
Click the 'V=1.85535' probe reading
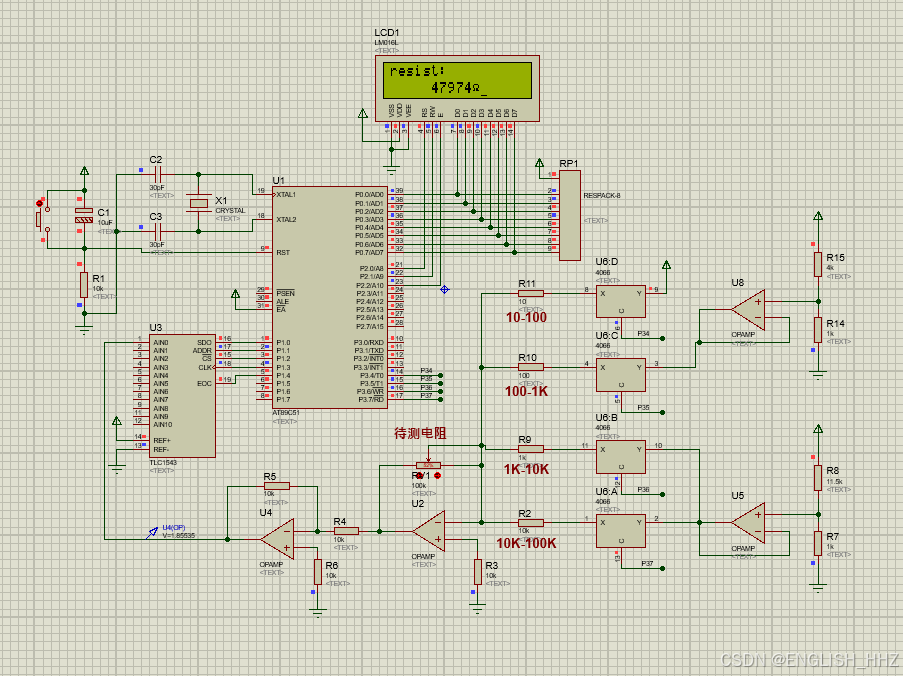click(x=179, y=536)
